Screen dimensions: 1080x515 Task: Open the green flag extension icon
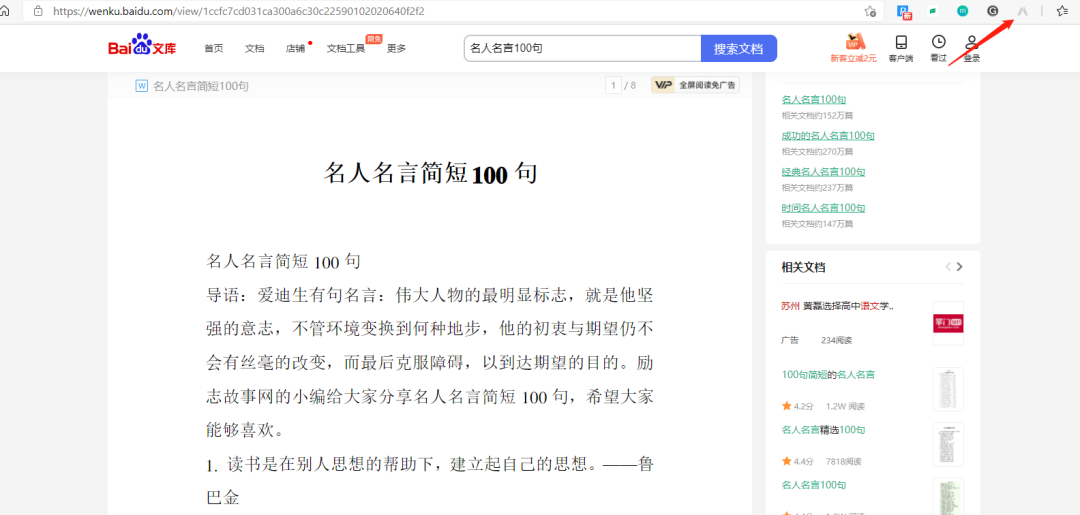[933, 11]
